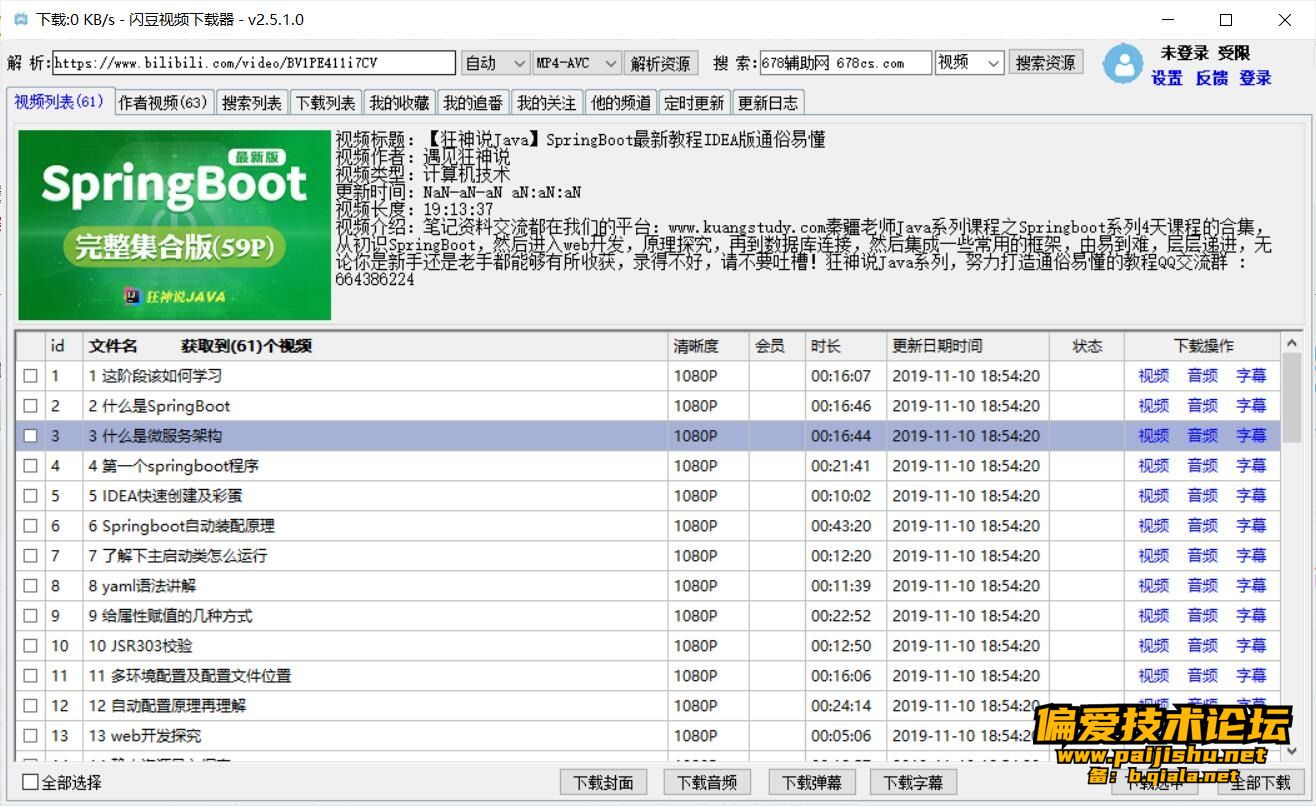
Task: Open the 更新日志 tab
Action: point(768,103)
